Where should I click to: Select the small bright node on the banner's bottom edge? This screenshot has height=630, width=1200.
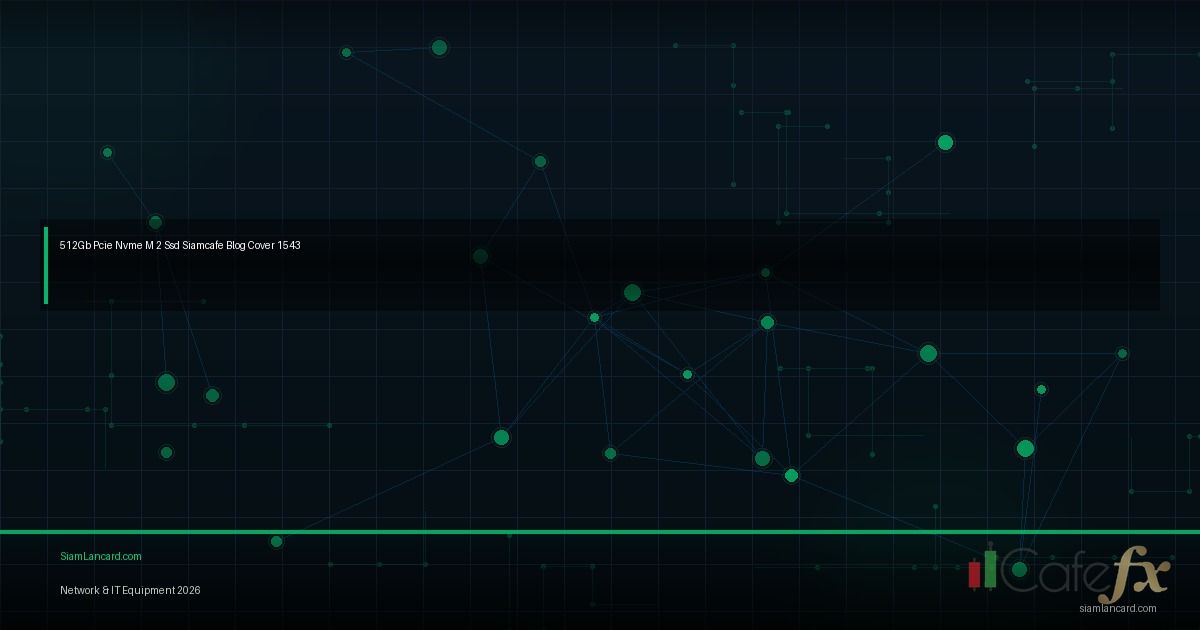[594, 317]
